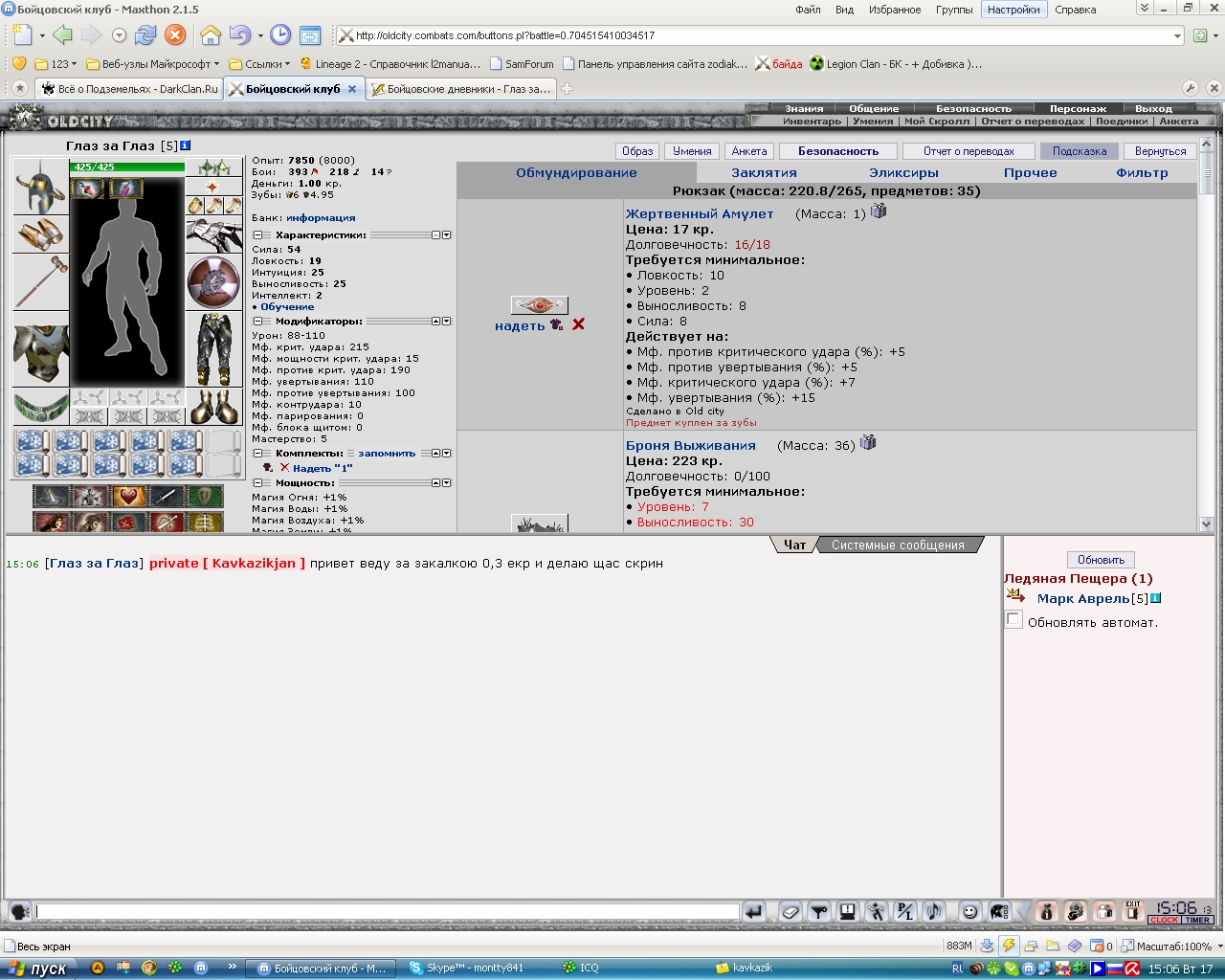Click the EXIT door icon
Screen dimensions: 1225x980
(x=1133, y=912)
